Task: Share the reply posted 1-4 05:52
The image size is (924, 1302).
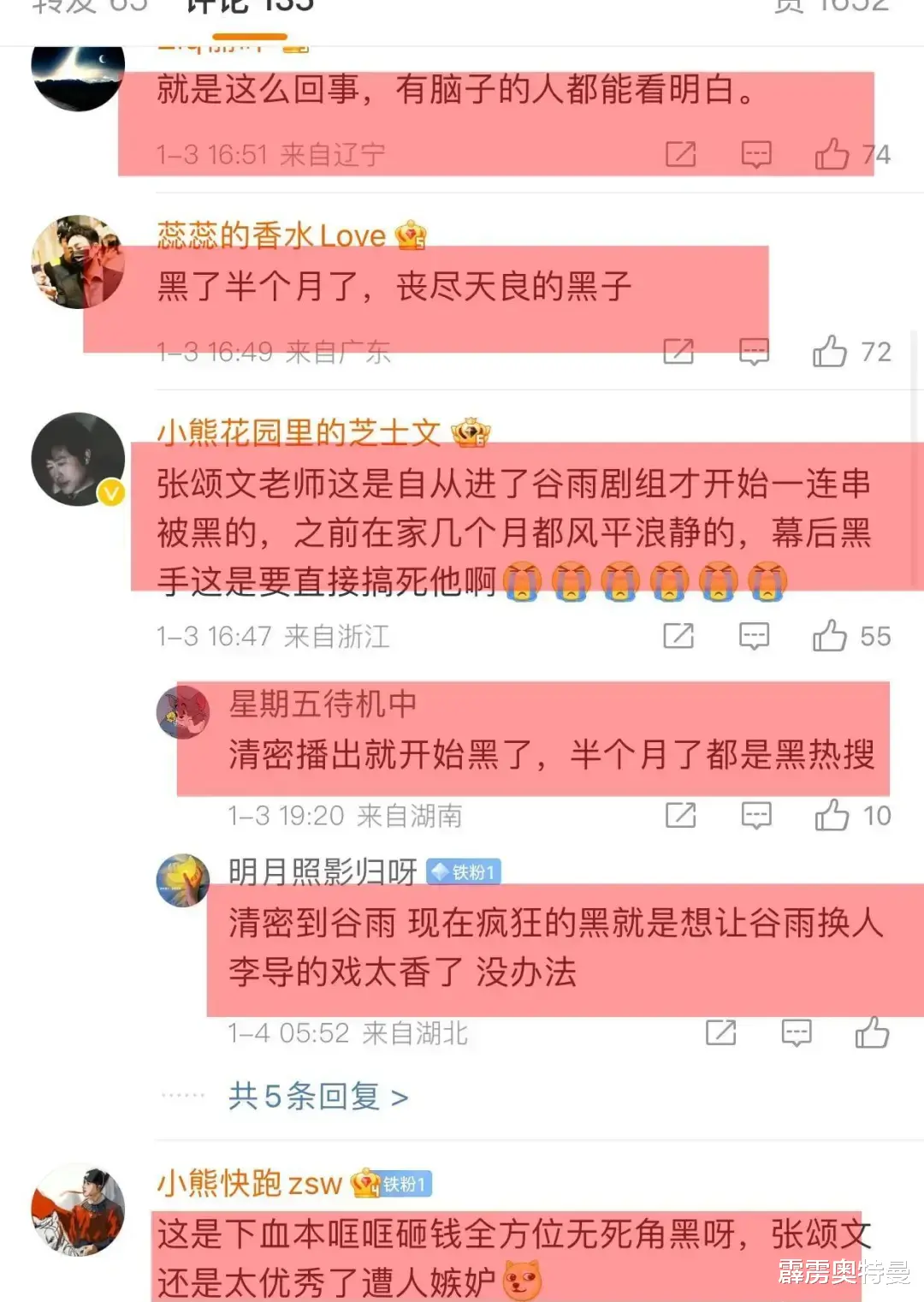Action: [720, 1032]
